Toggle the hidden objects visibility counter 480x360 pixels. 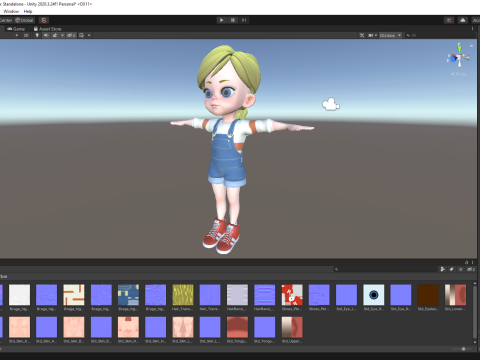pos(71,35)
